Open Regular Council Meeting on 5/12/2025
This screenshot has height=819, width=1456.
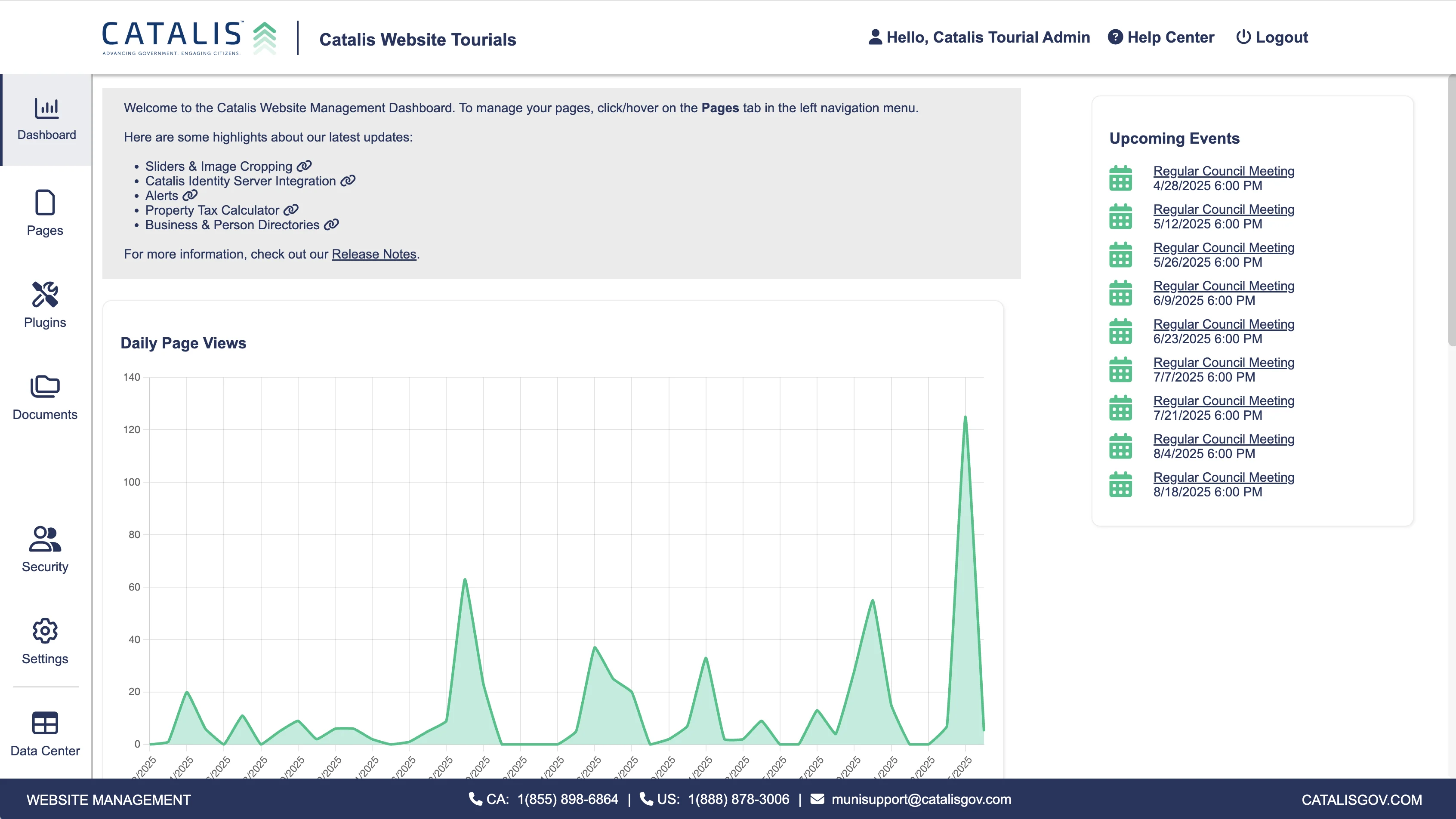click(1224, 209)
